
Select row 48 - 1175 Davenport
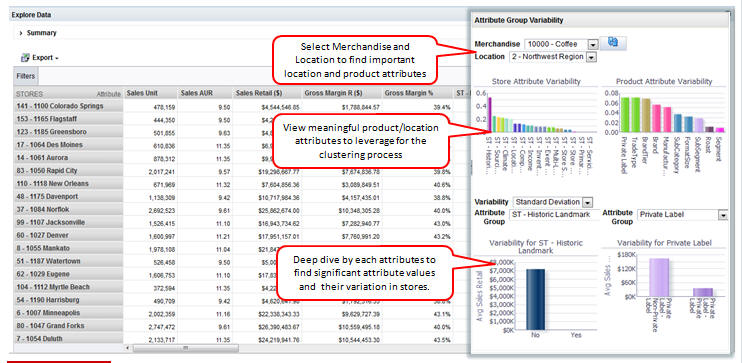point(69,196)
